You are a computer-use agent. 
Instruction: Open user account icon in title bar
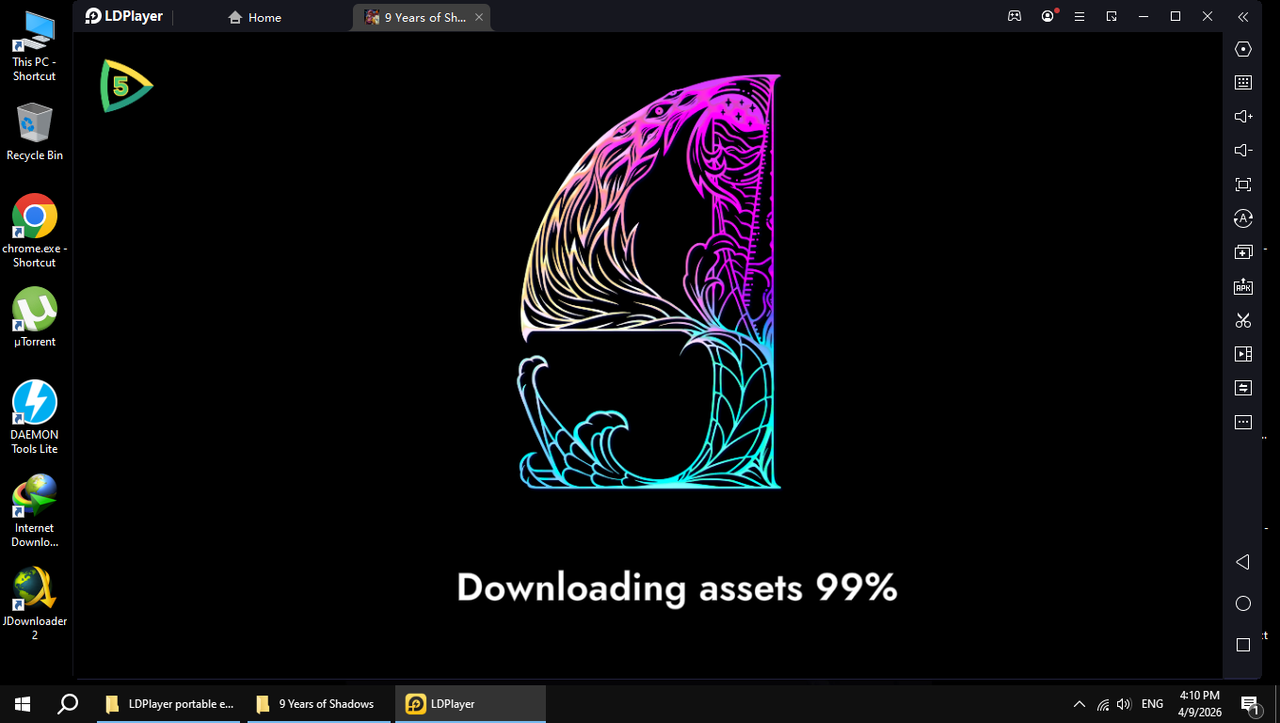point(1048,16)
